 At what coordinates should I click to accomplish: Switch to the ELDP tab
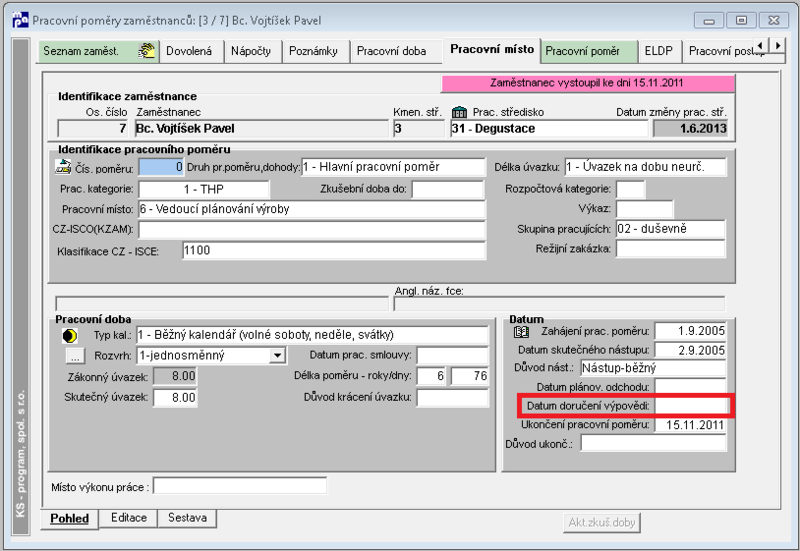(x=660, y=51)
